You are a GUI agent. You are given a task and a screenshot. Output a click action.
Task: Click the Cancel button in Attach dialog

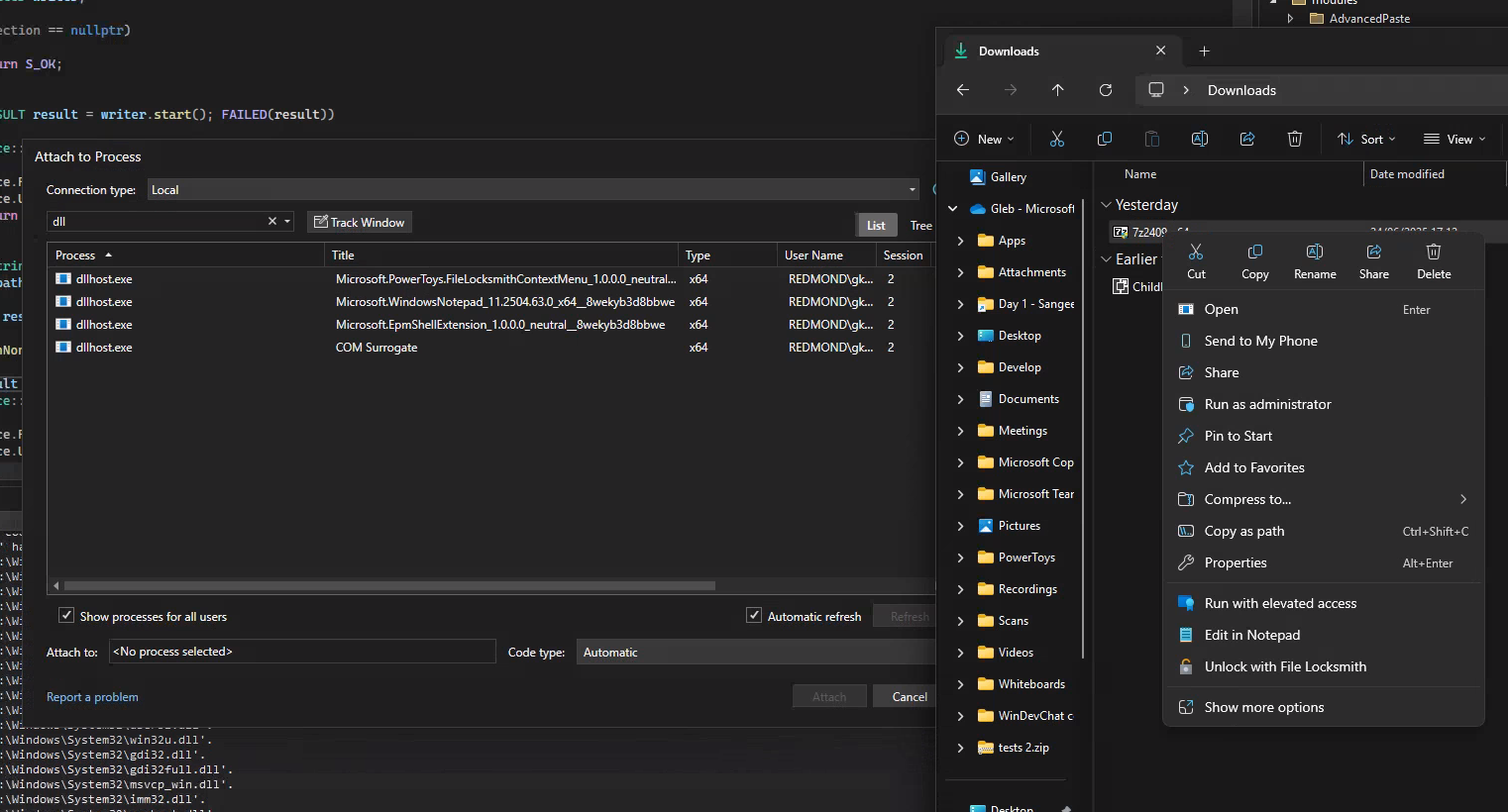[909, 697]
